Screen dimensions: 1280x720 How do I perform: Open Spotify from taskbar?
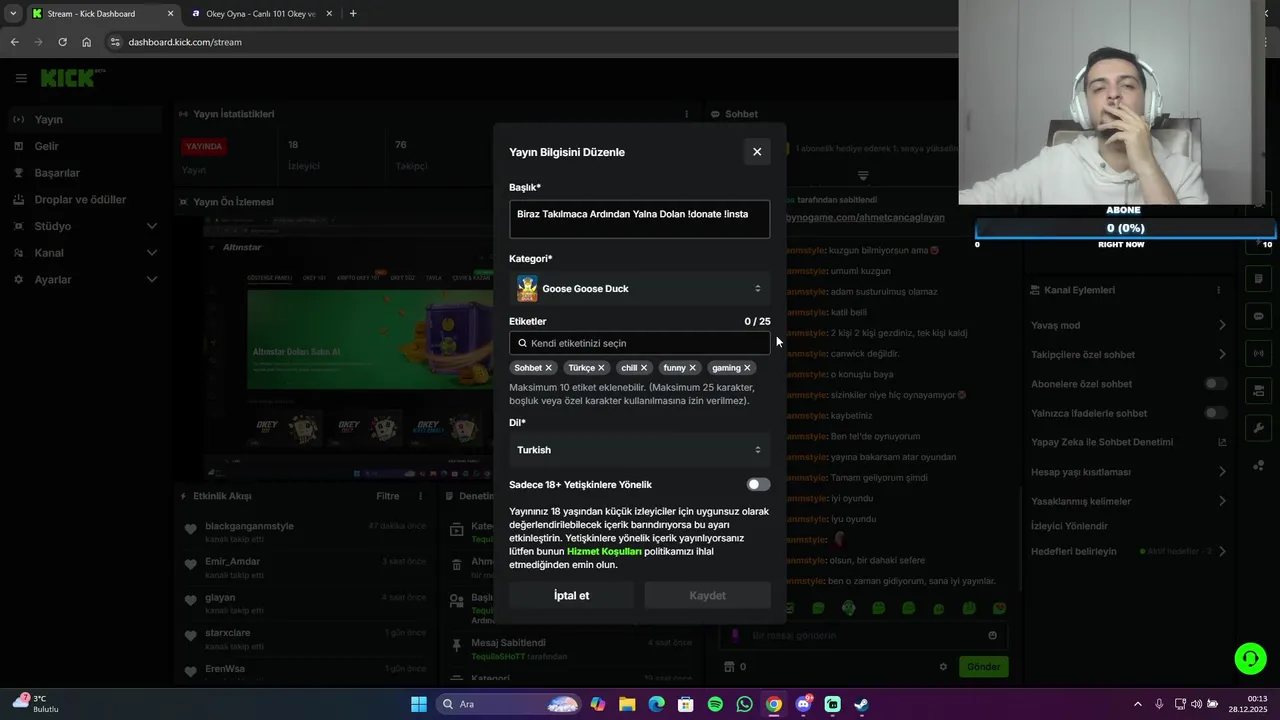pos(715,704)
